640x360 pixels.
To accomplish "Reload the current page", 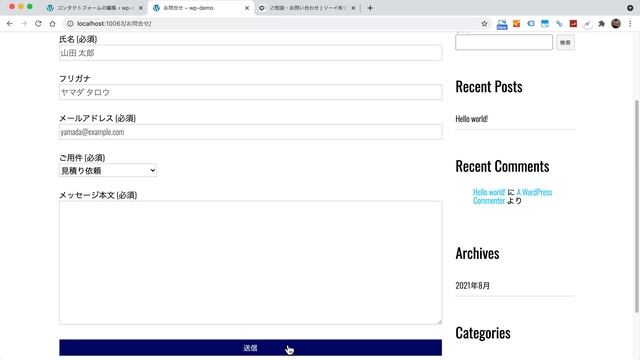I will [x=38, y=24].
